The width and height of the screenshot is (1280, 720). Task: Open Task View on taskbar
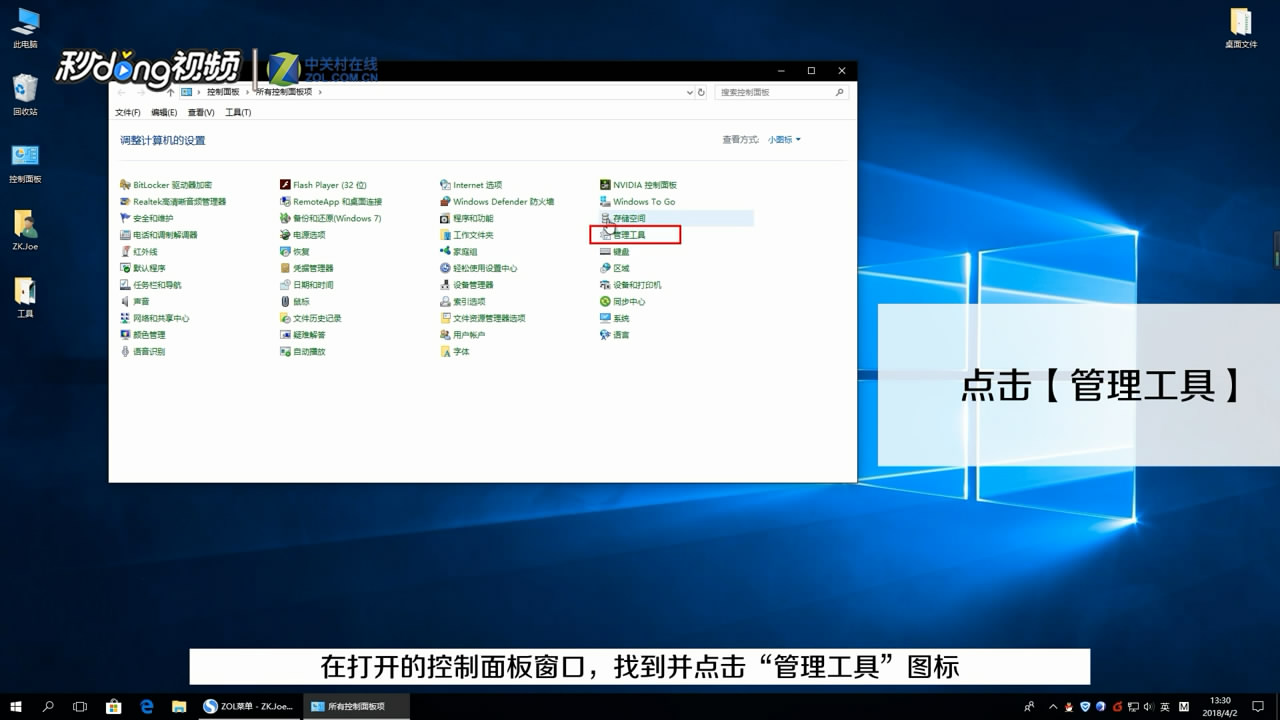[x=80, y=706]
